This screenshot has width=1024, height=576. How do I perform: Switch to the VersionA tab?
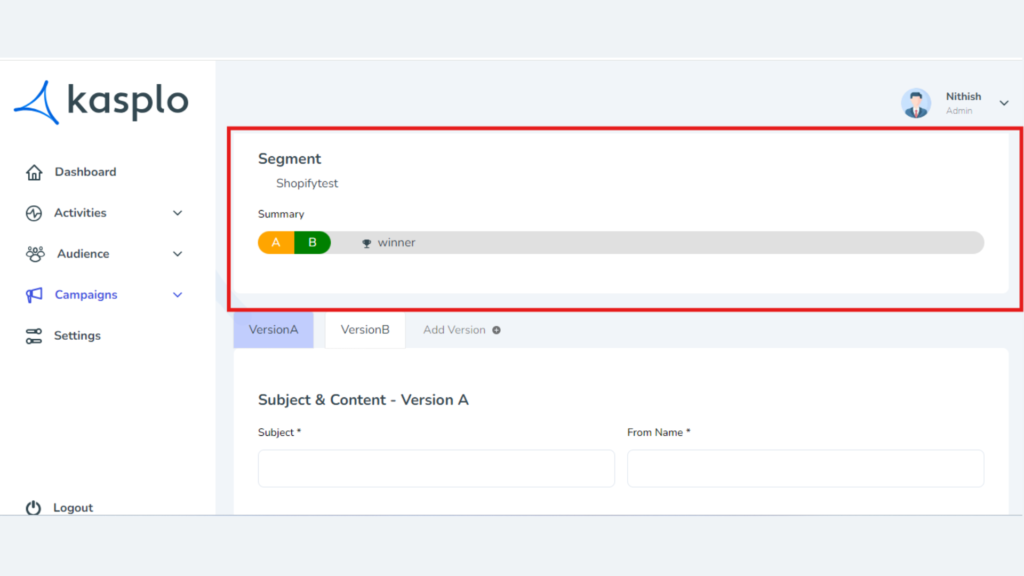pos(274,330)
